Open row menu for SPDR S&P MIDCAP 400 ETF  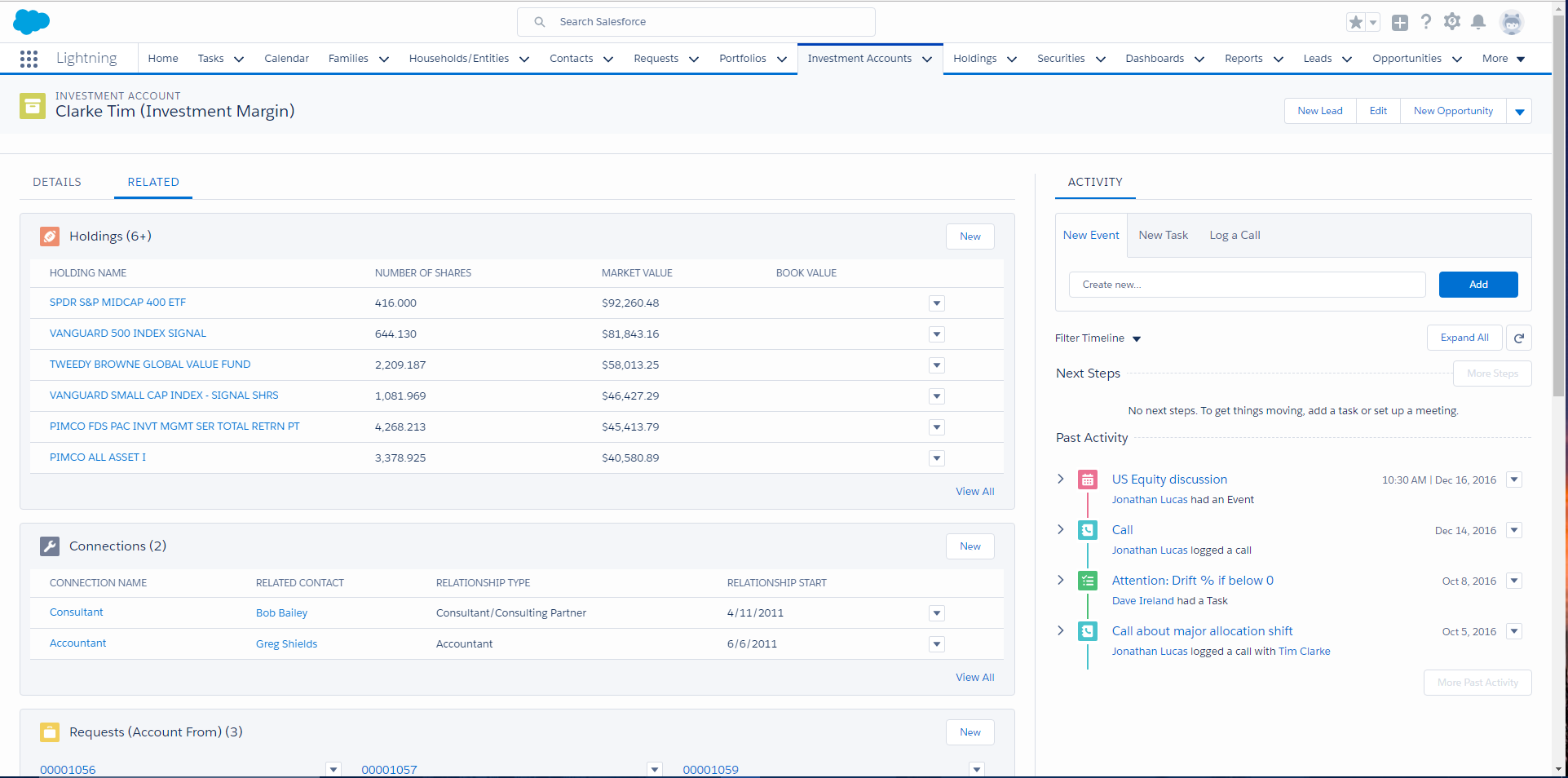click(x=937, y=303)
